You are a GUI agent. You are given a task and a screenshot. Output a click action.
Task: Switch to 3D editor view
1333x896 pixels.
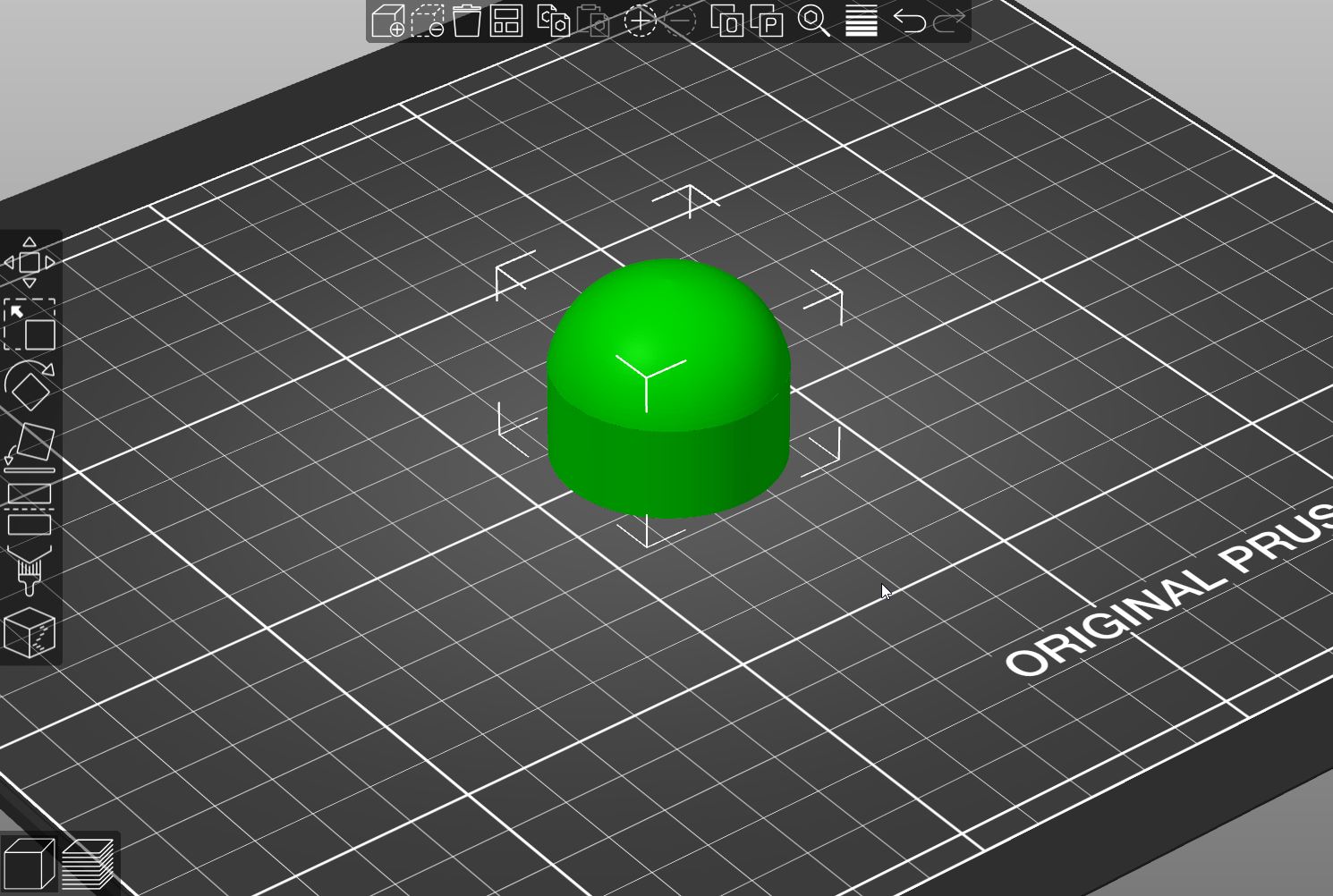click(29, 863)
